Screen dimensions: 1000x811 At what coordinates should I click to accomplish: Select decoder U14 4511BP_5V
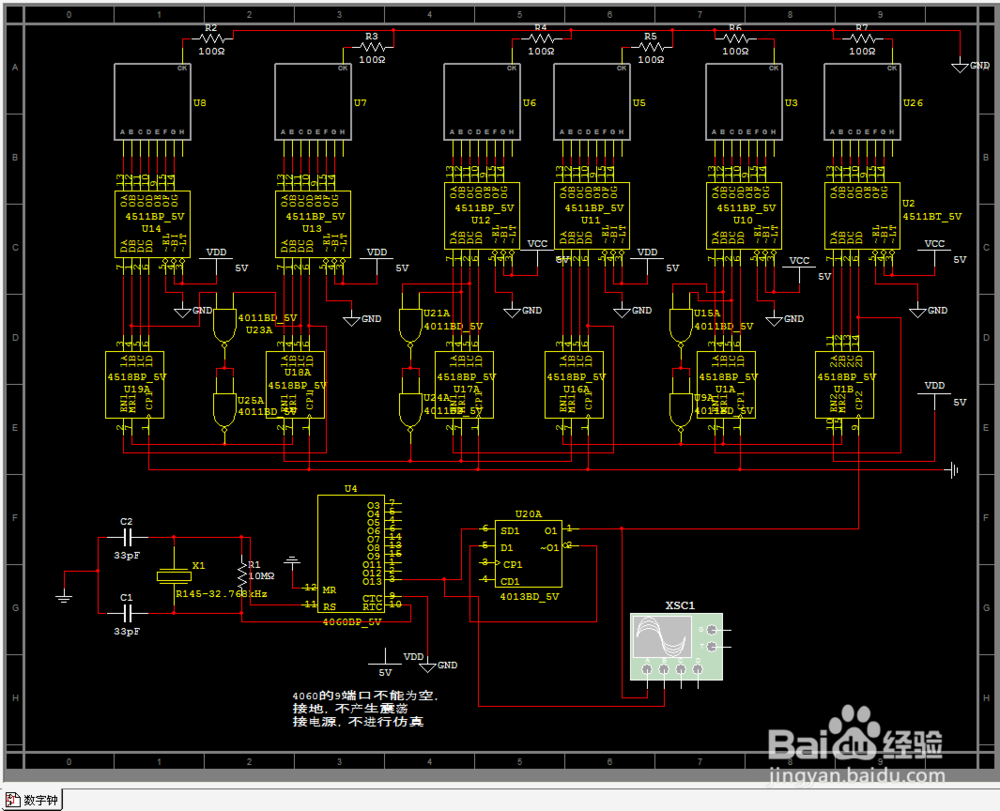(152, 224)
